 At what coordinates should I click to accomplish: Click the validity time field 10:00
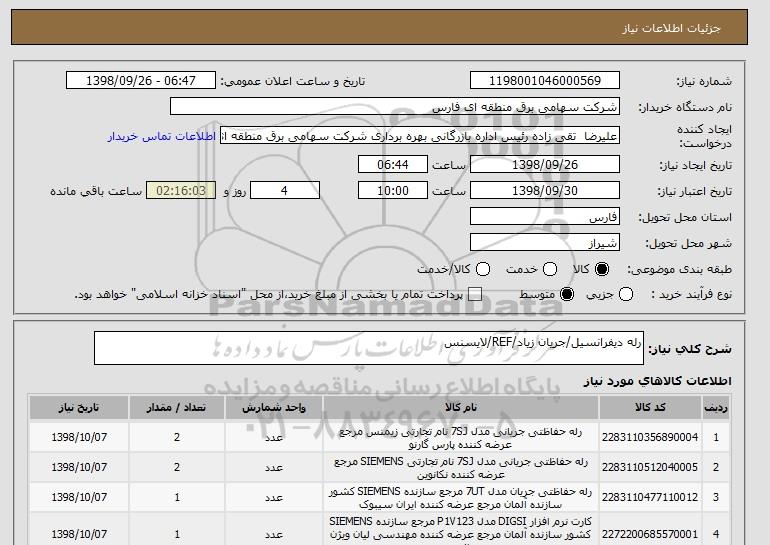click(x=393, y=191)
